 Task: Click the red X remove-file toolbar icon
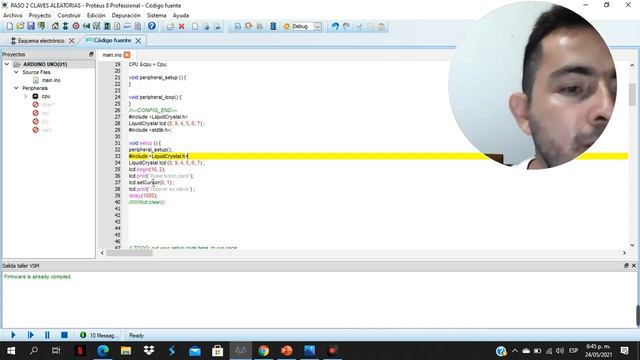coord(182,27)
